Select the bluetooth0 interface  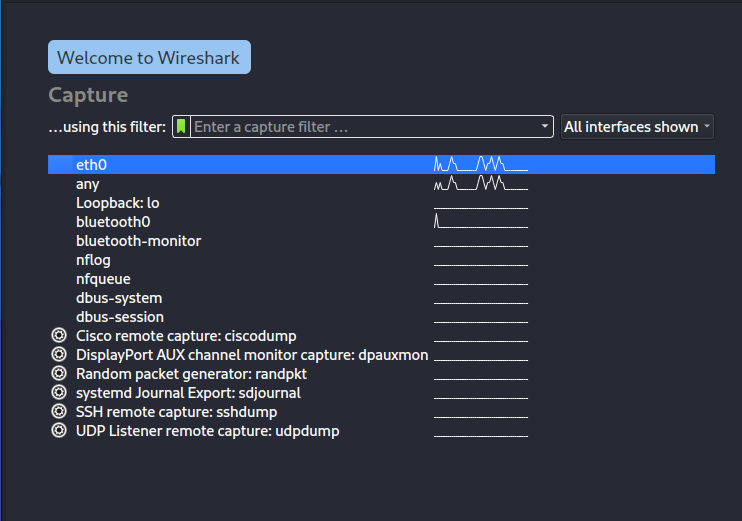pyautogui.click(x=381, y=221)
